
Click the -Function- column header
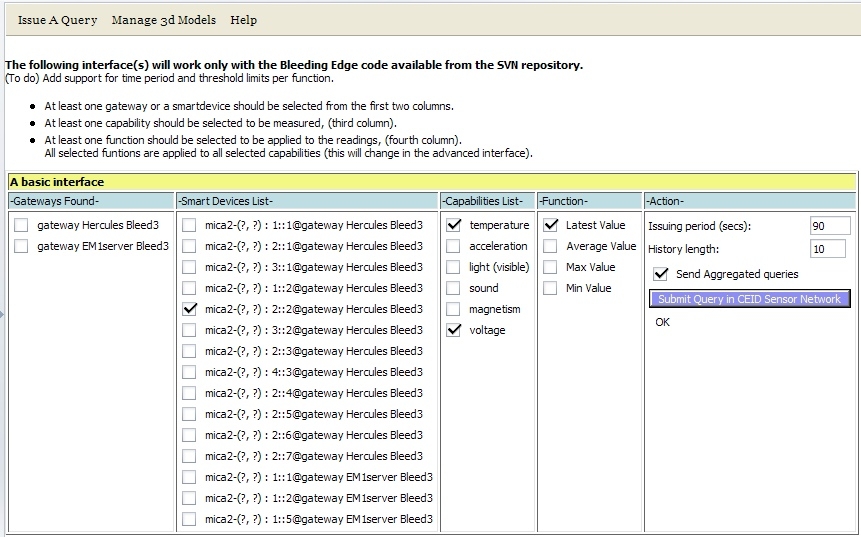click(x=589, y=201)
